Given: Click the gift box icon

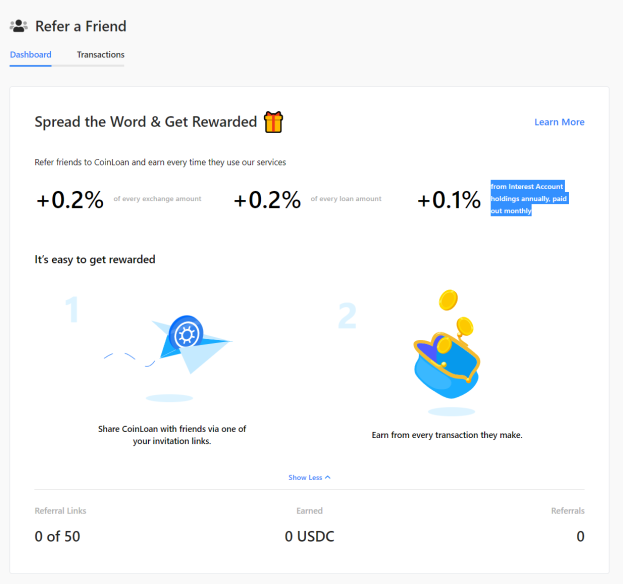Looking at the screenshot, I should pyautogui.click(x=273, y=122).
